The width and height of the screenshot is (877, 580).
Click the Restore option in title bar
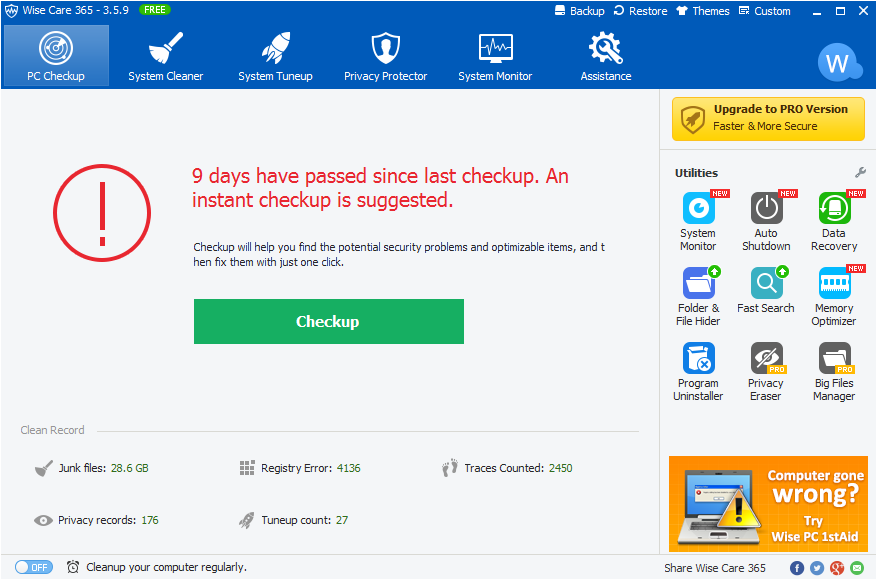(640, 11)
